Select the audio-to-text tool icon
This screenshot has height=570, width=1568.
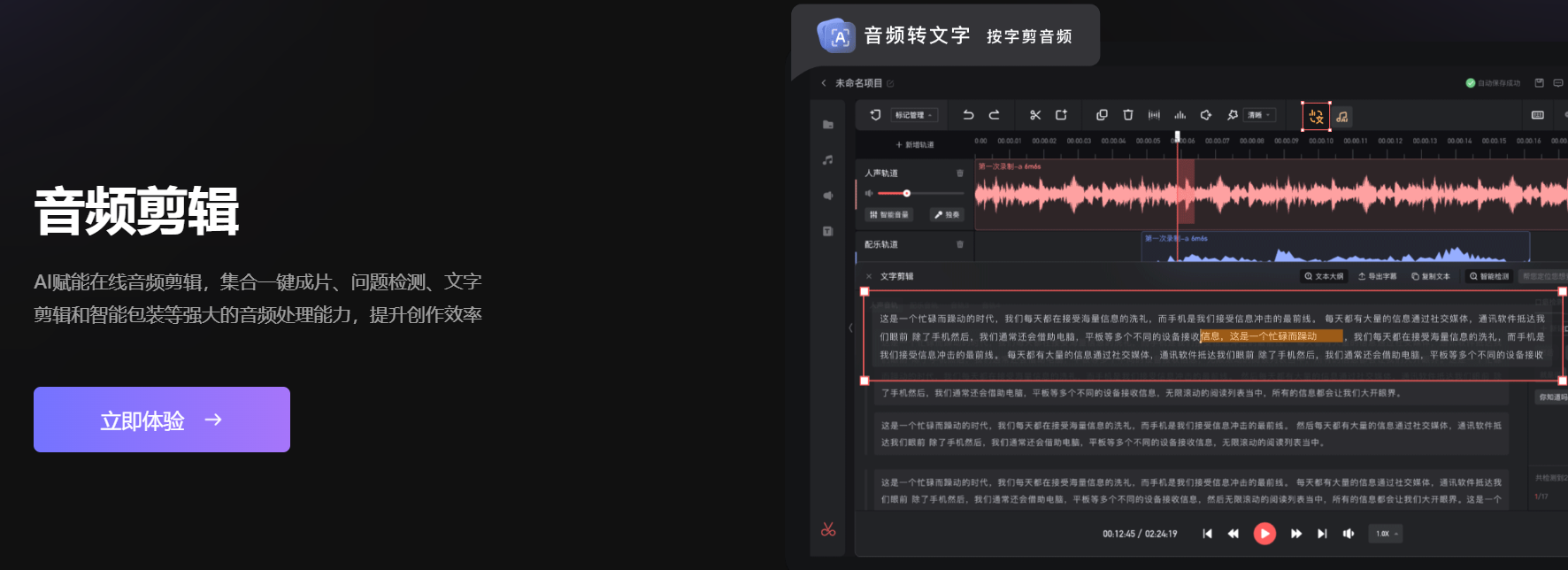coord(1316,116)
